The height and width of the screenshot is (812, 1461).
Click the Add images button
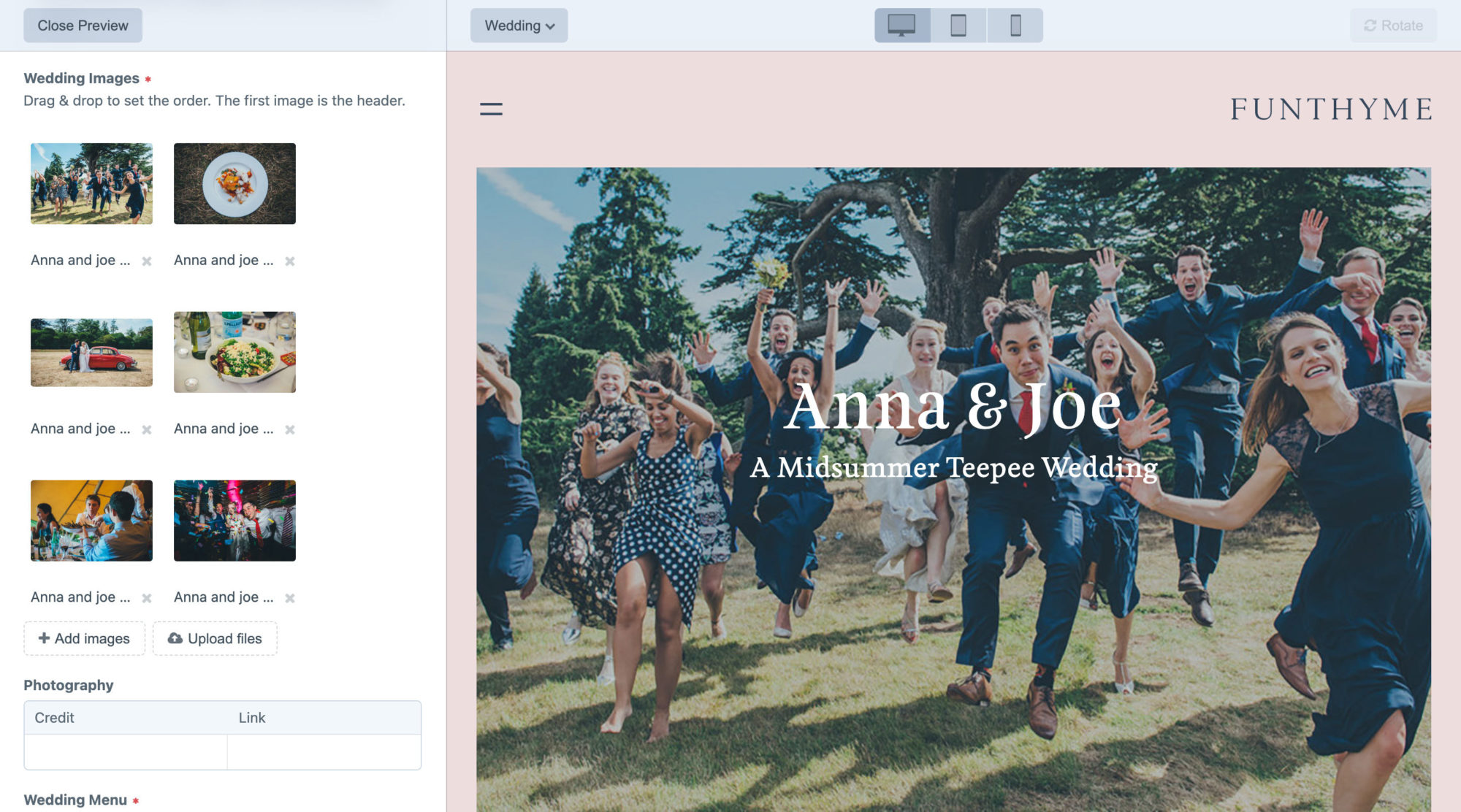coord(82,638)
